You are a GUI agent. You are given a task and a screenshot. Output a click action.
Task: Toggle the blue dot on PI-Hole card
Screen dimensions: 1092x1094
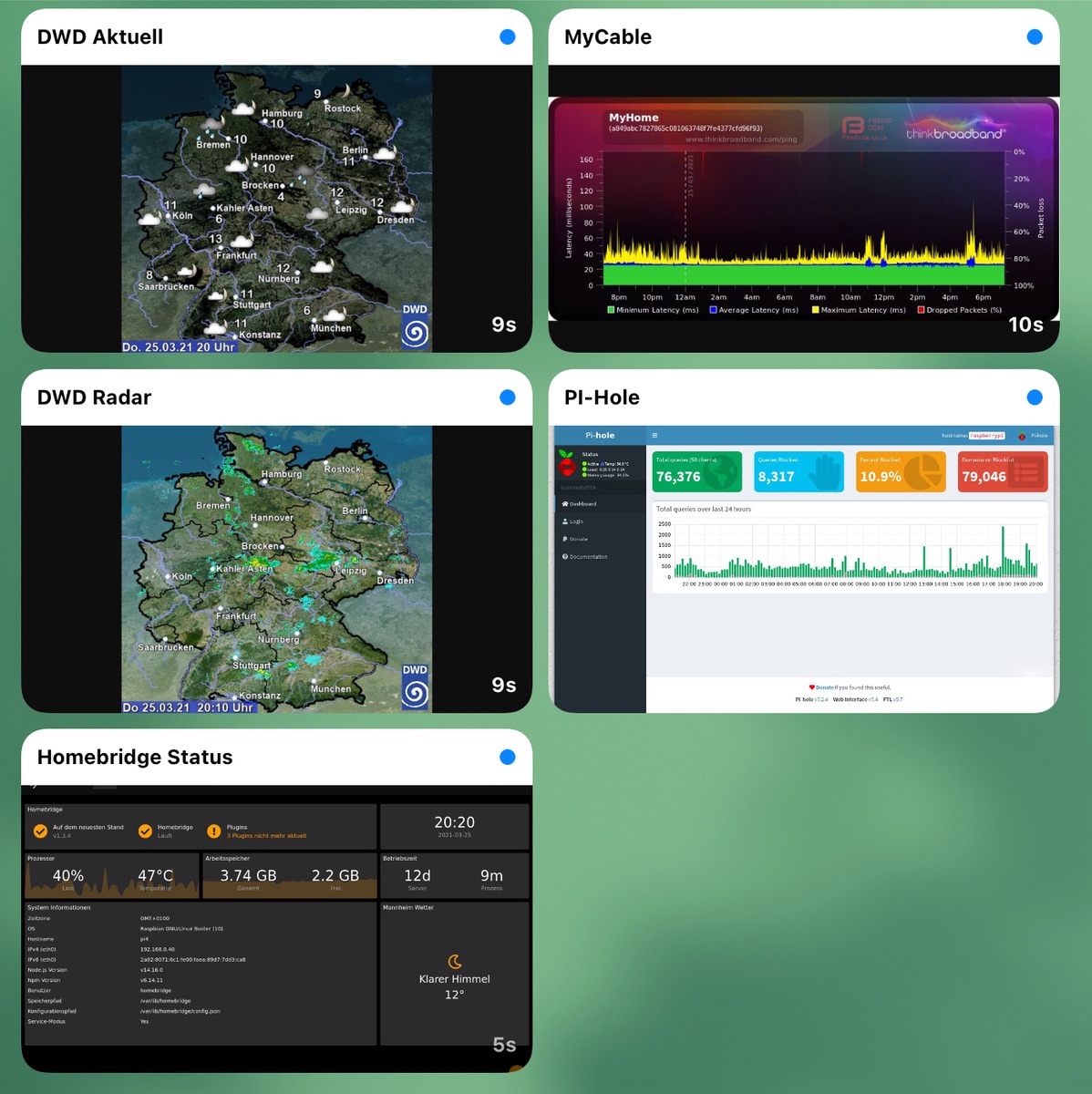tap(1035, 397)
